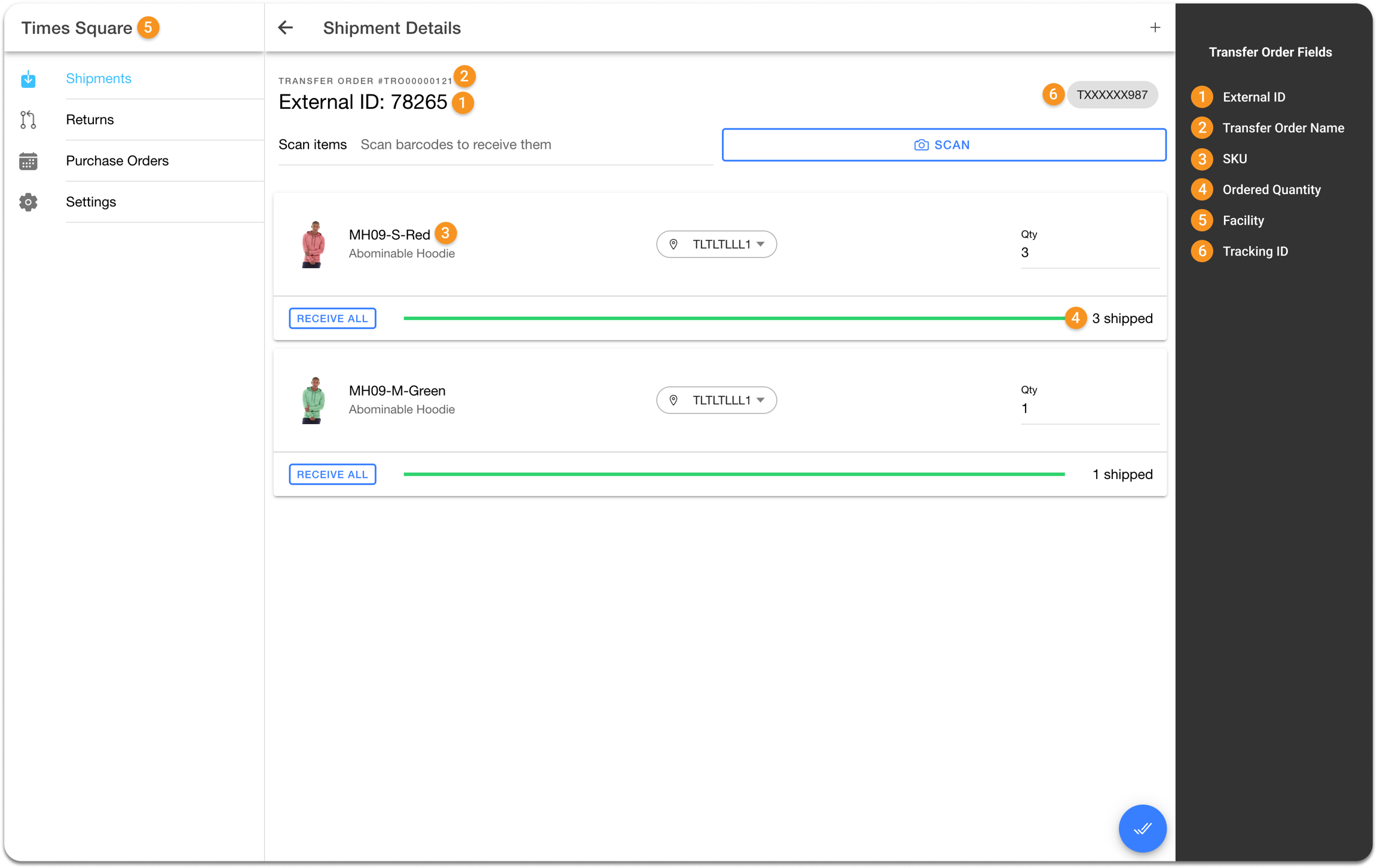The width and height of the screenshot is (1377, 868).
Task: Click the Purchase Orders calendar icon
Action: point(28,161)
